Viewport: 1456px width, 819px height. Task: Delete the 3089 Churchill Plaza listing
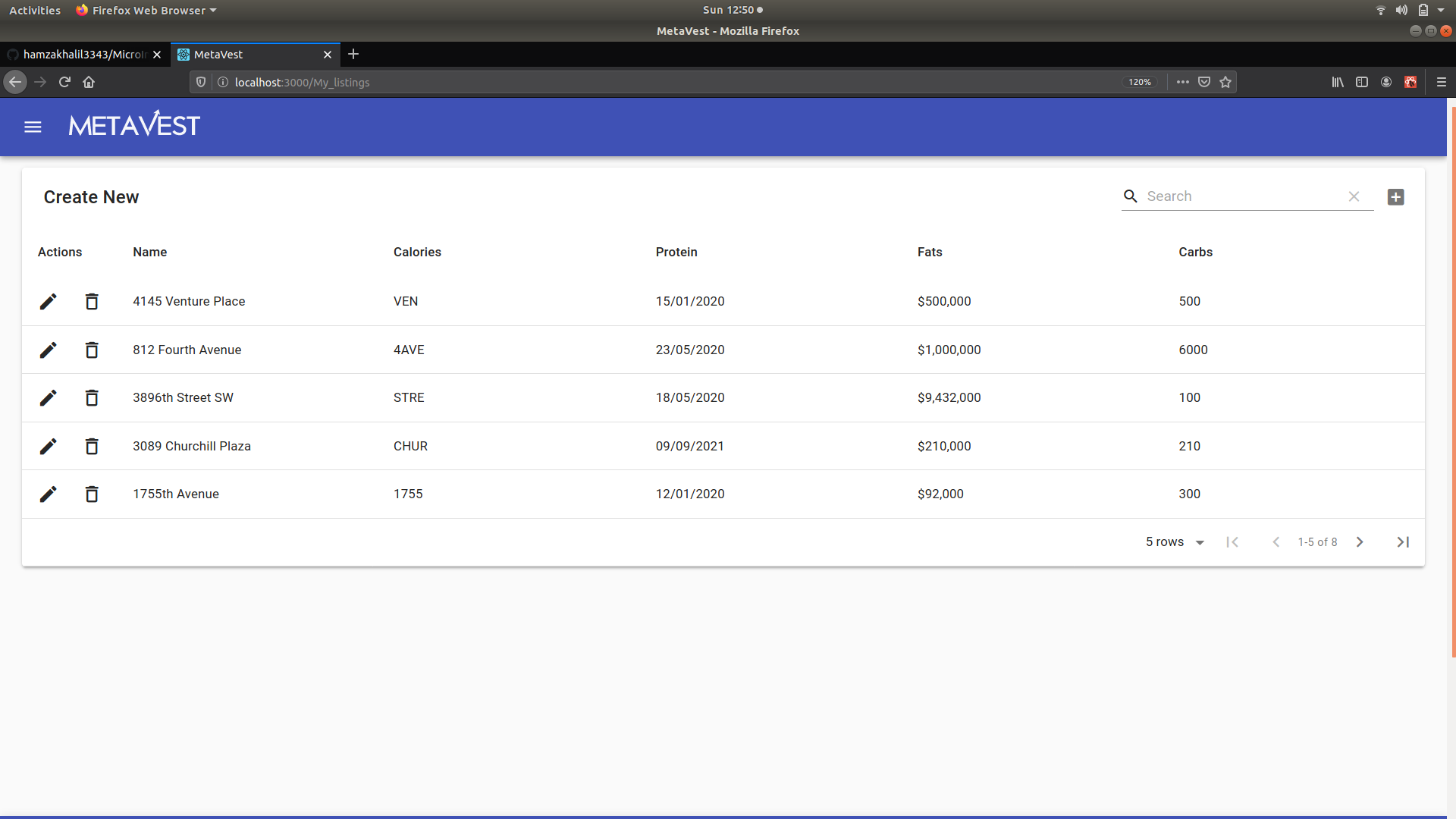click(92, 446)
